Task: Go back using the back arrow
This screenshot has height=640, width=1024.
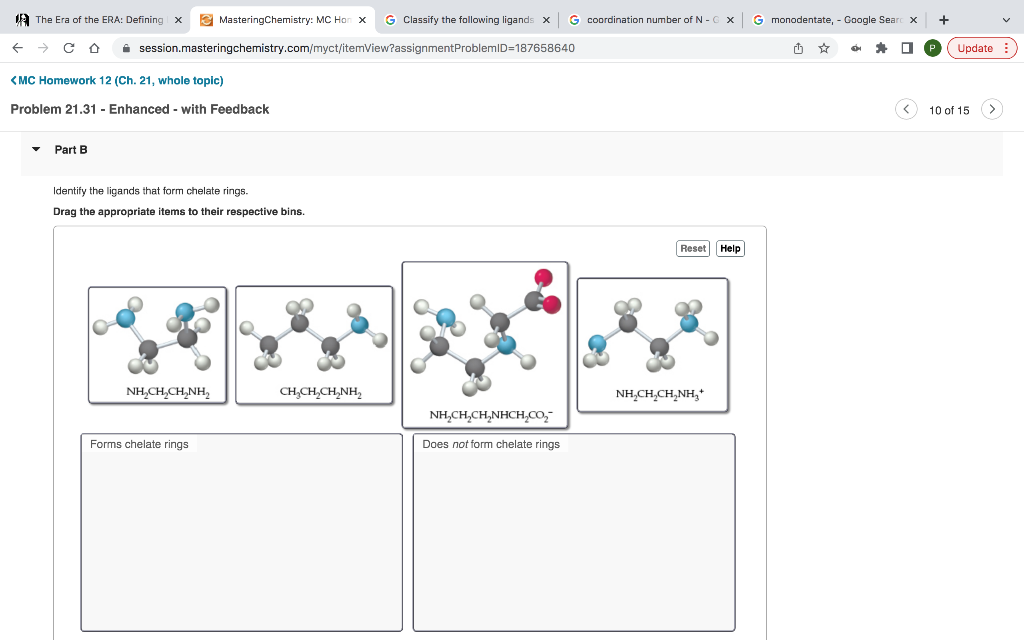Action: coord(16,47)
